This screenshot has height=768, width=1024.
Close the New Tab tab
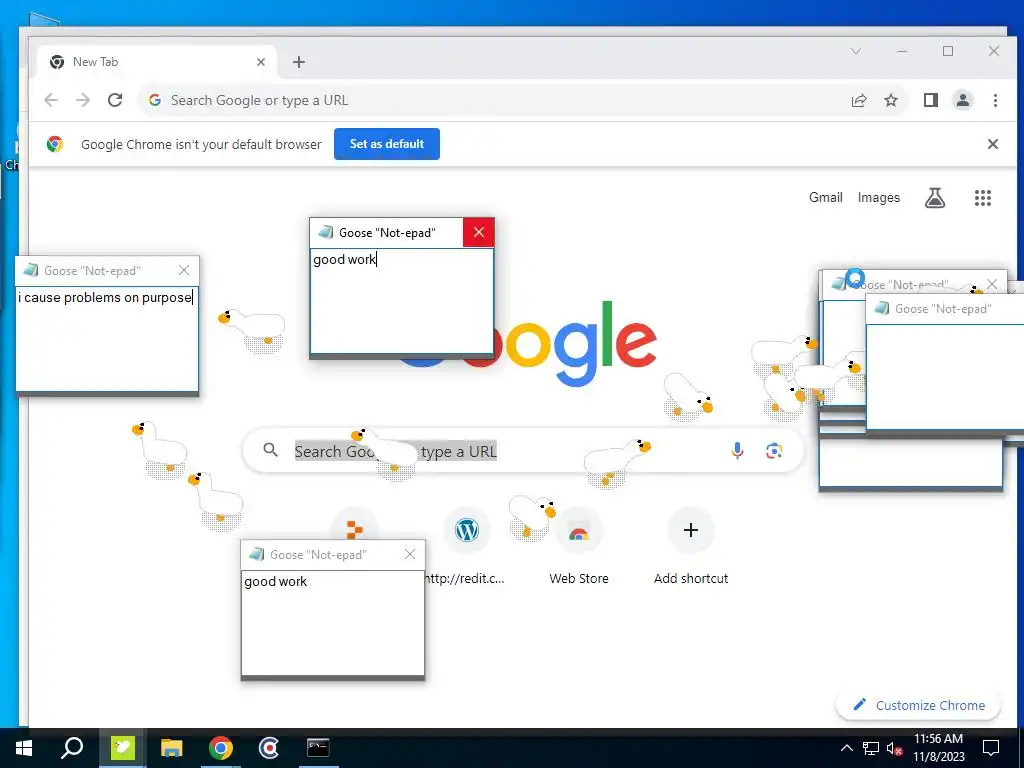(x=261, y=62)
